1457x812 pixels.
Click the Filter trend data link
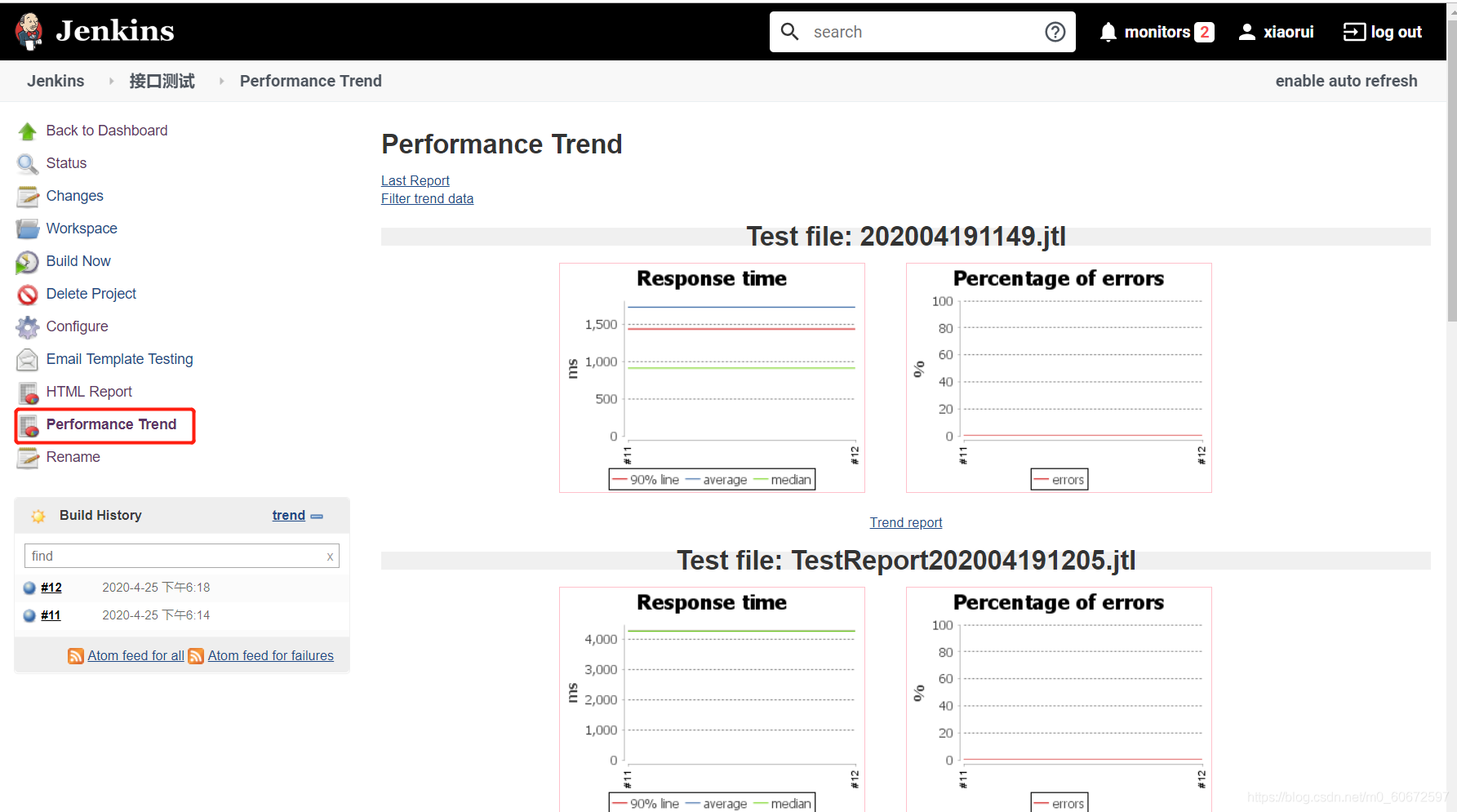[x=427, y=198]
